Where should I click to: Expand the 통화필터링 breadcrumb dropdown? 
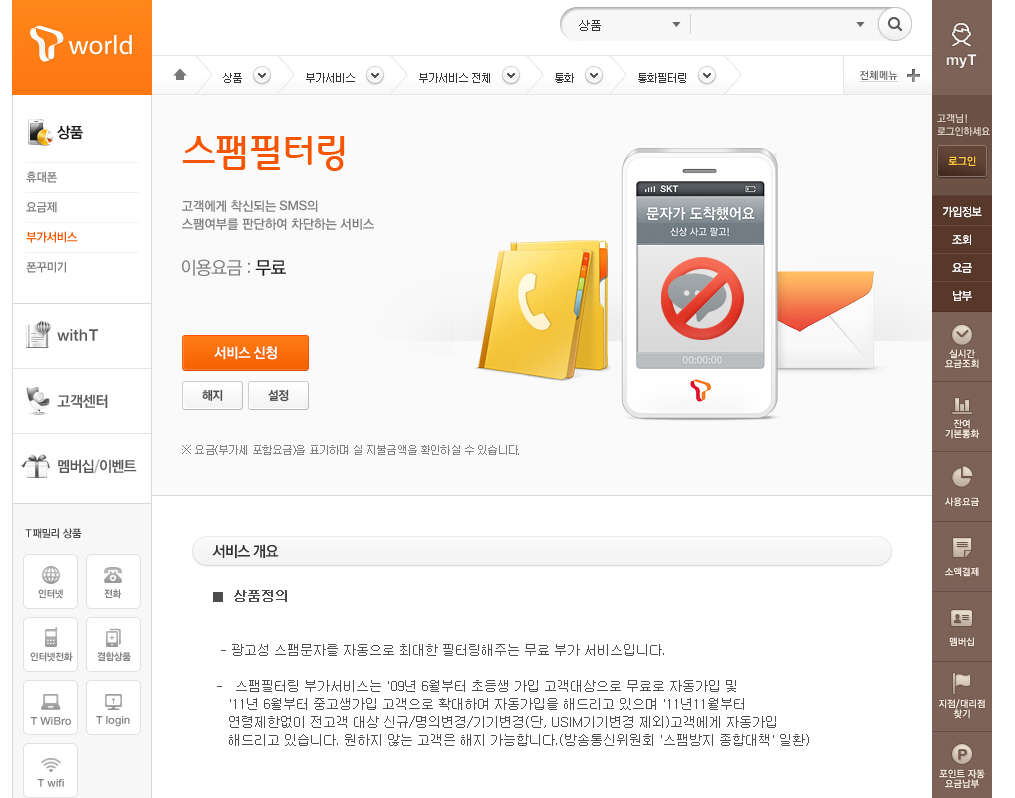[707, 75]
